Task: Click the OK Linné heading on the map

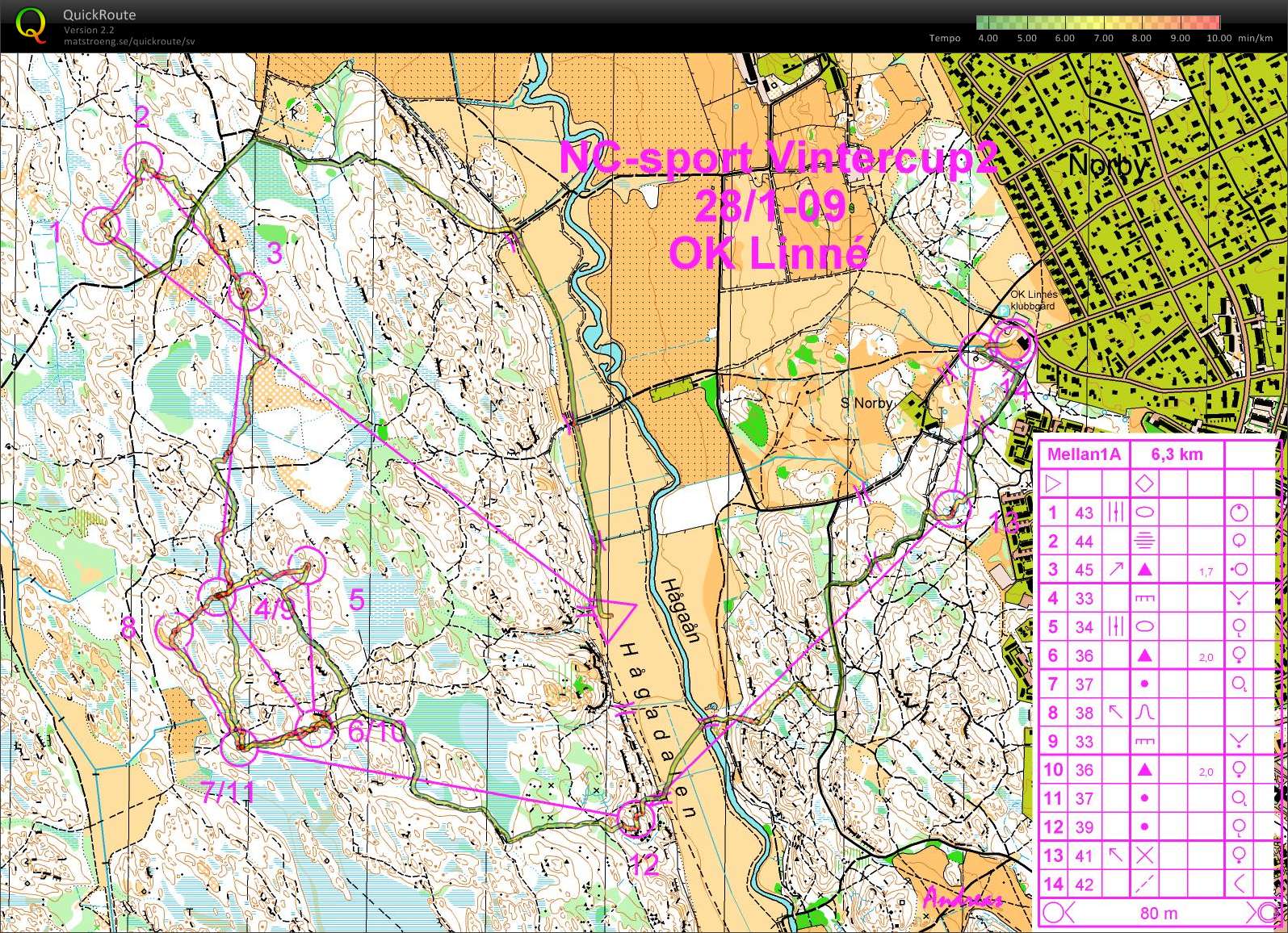Action: 768,253
